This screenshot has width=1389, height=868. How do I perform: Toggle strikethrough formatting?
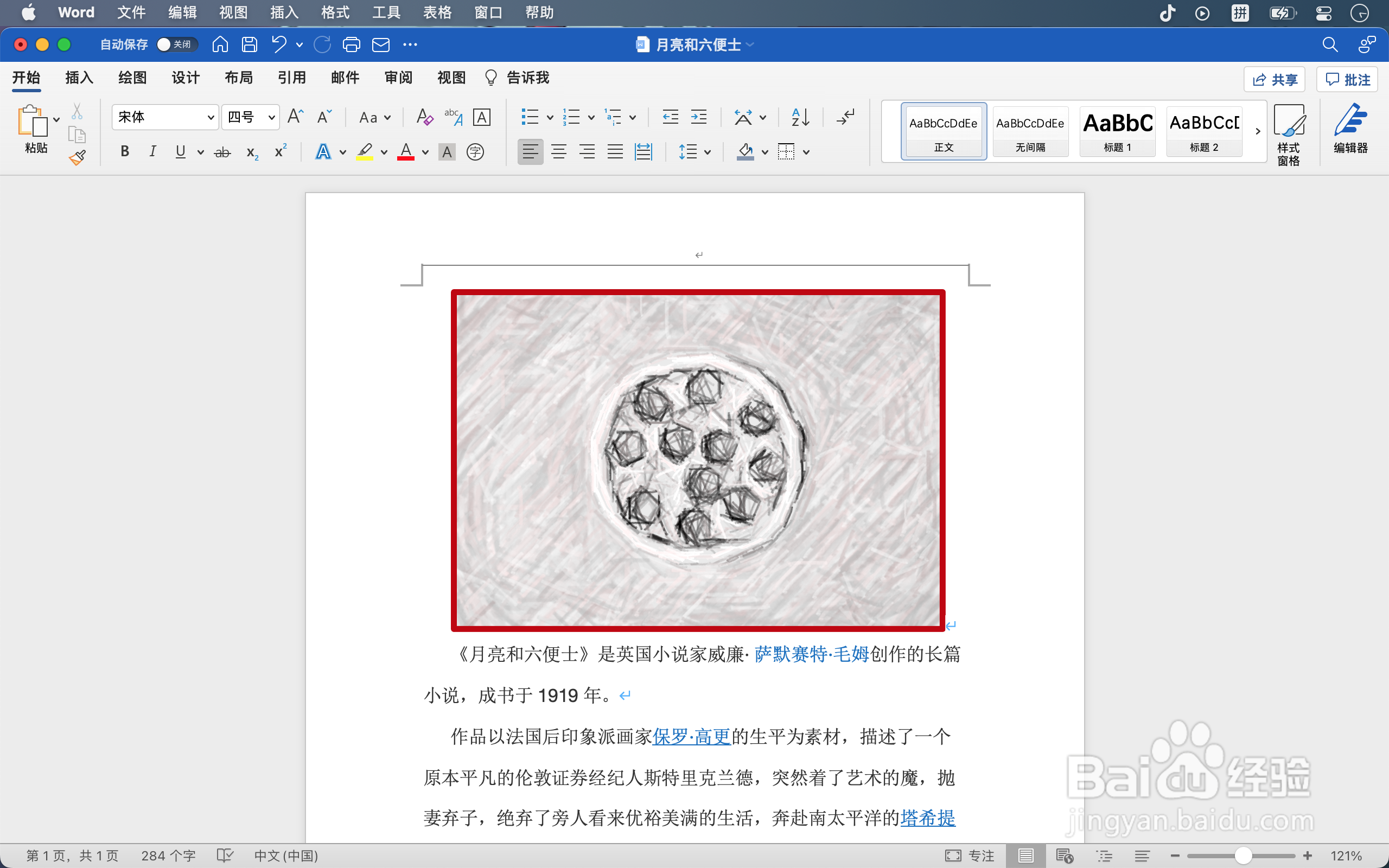(x=222, y=152)
